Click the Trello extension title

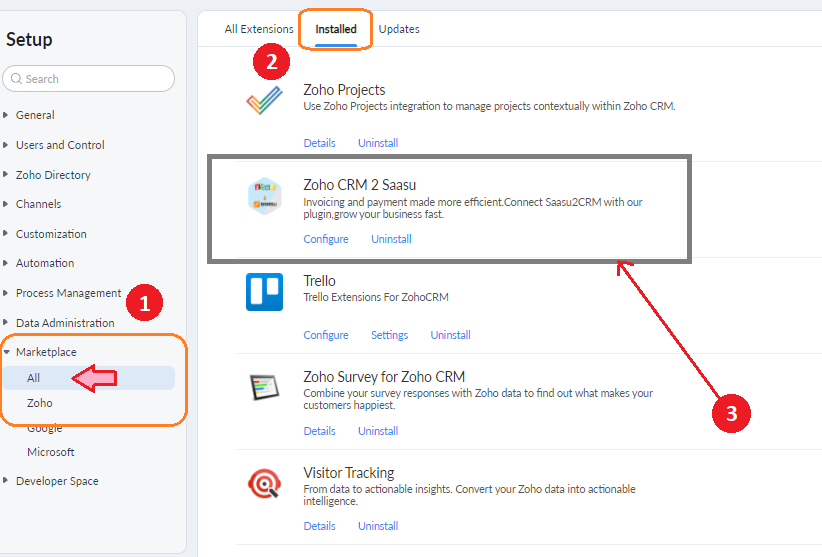pyautogui.click(x=319, y=280)
